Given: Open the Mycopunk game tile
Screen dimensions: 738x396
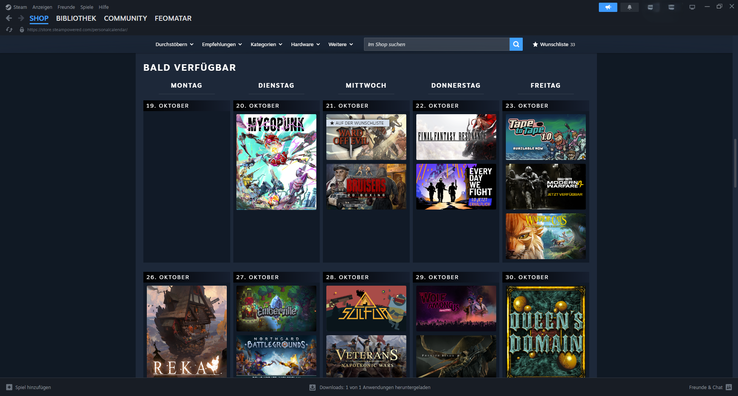Looking at the screenshot, I should [276, 162].
